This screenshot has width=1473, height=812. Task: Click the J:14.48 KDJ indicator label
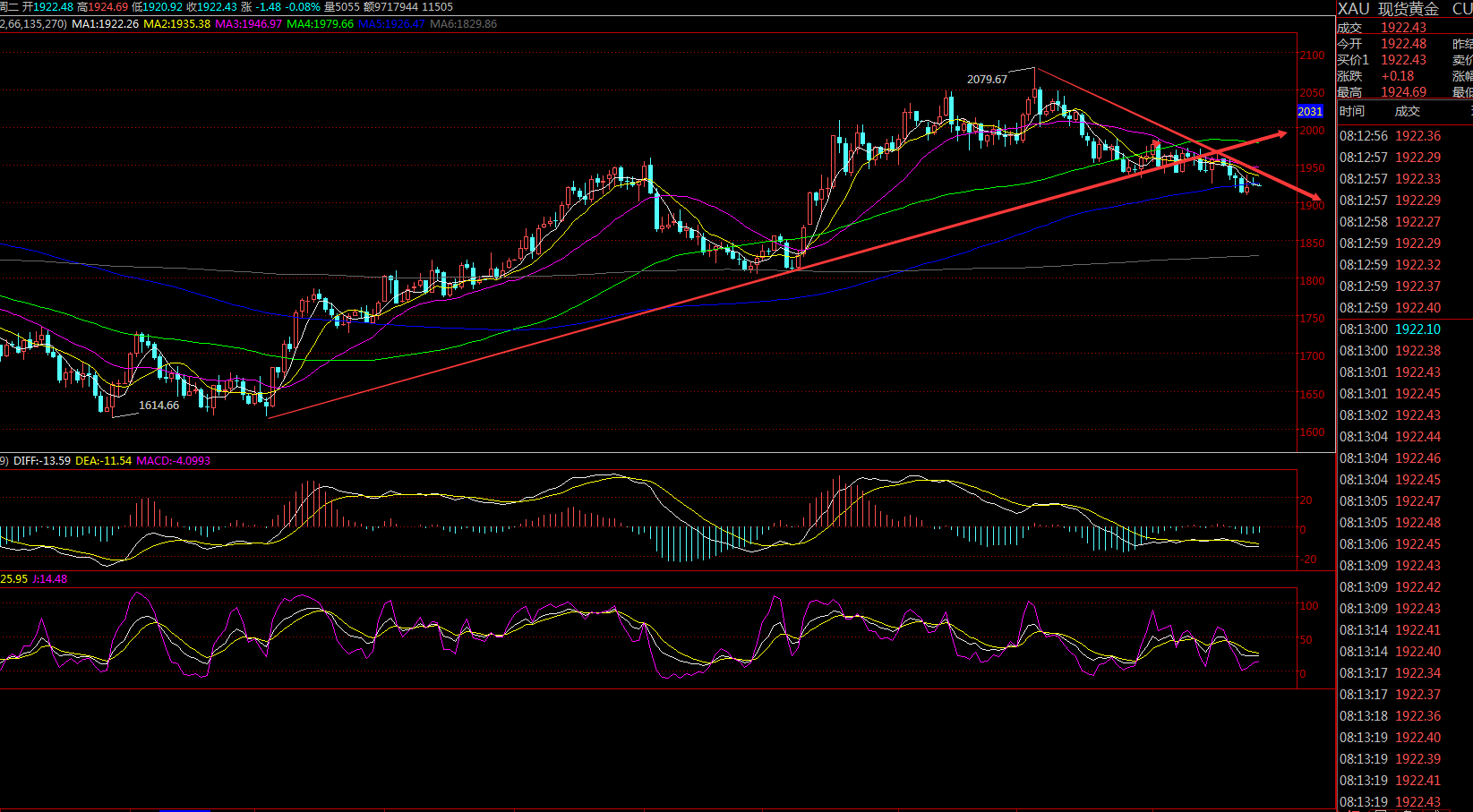49,579
